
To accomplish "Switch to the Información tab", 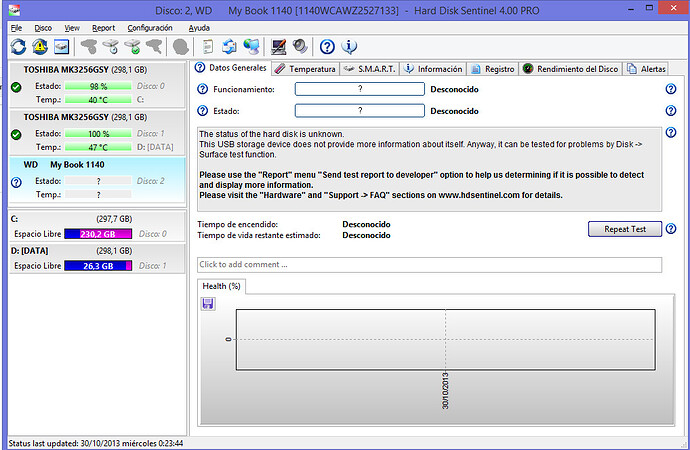I will [433, 69].
